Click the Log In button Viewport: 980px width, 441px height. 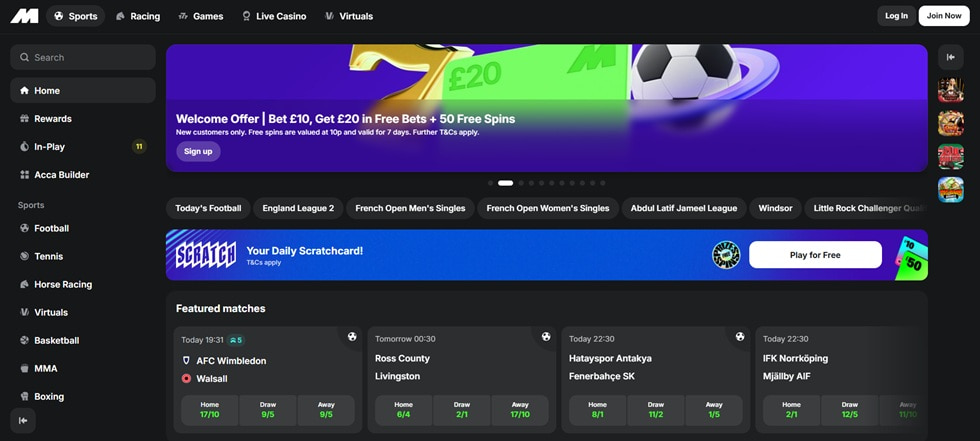(896, 16)
